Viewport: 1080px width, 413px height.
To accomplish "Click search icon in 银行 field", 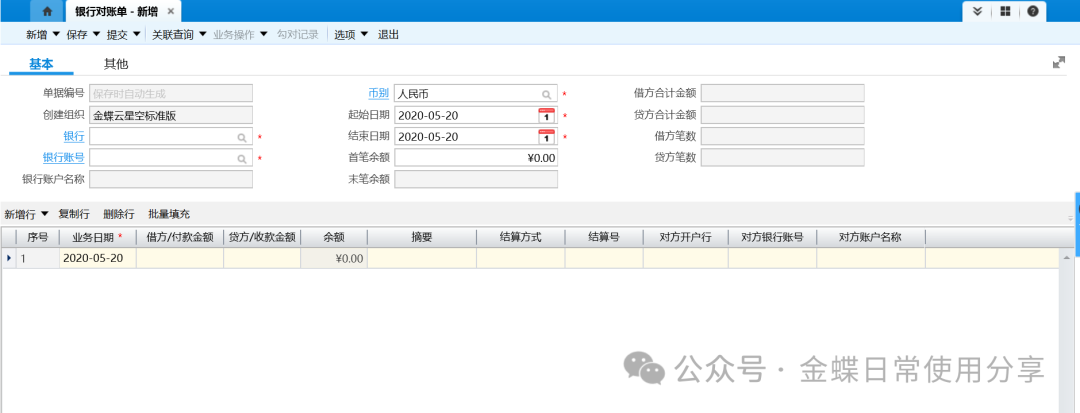I will 242,137.
